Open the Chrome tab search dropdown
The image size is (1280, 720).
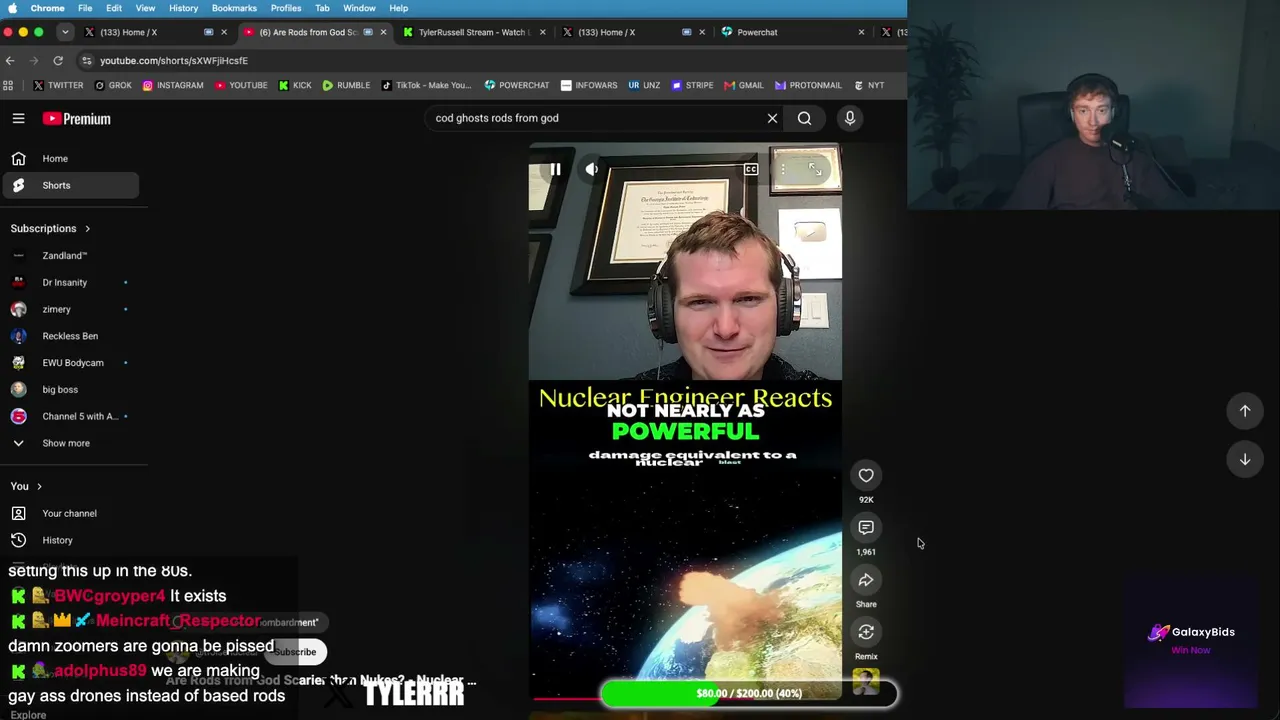point(65,32)
